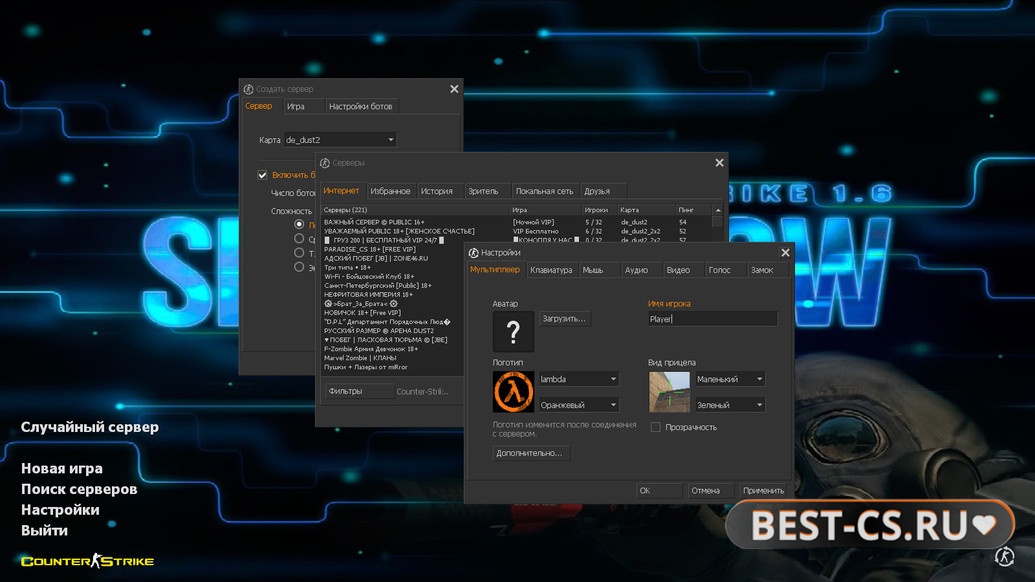Sort by the Пинг column header
This screenshot has width=1035, height=582.
coord(693,210)
